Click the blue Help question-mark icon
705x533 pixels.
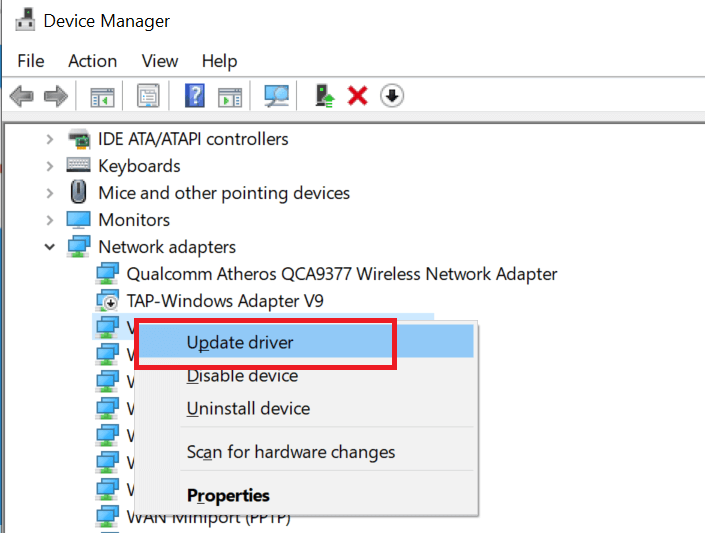tap(195, 95)
